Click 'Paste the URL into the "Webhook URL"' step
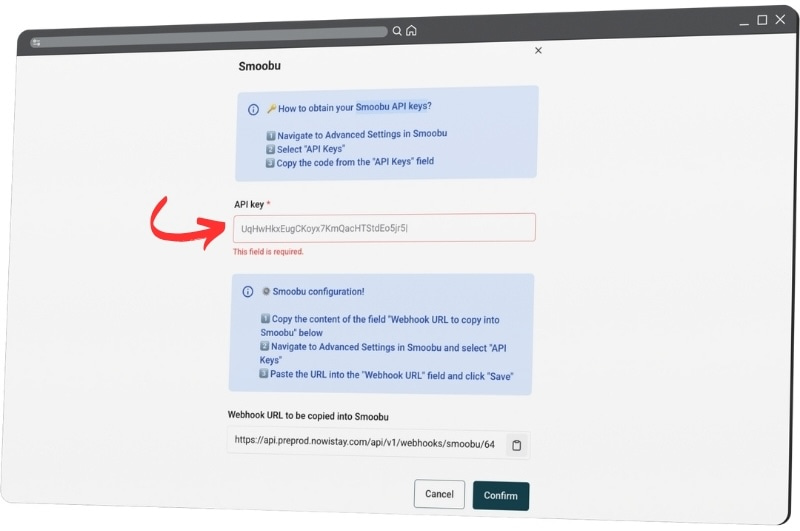 pyautogui.click(x=386, y=375)
